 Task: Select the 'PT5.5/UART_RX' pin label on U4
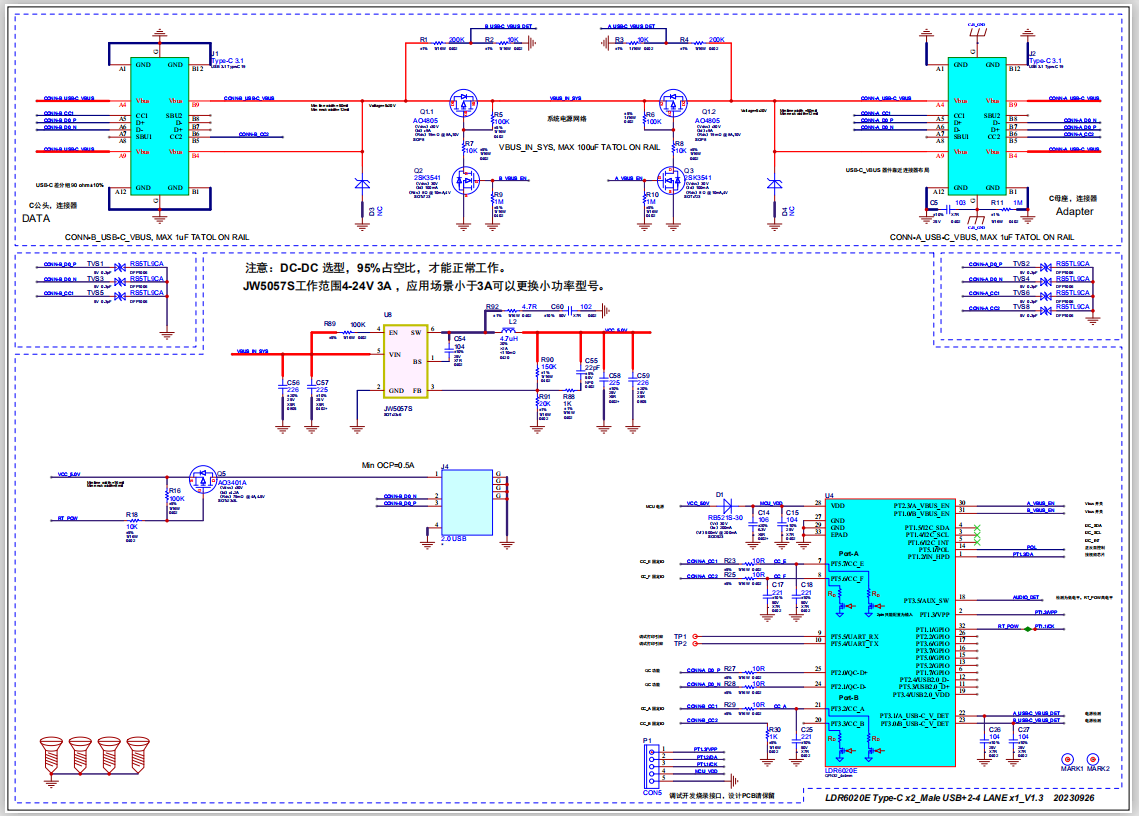855,637
